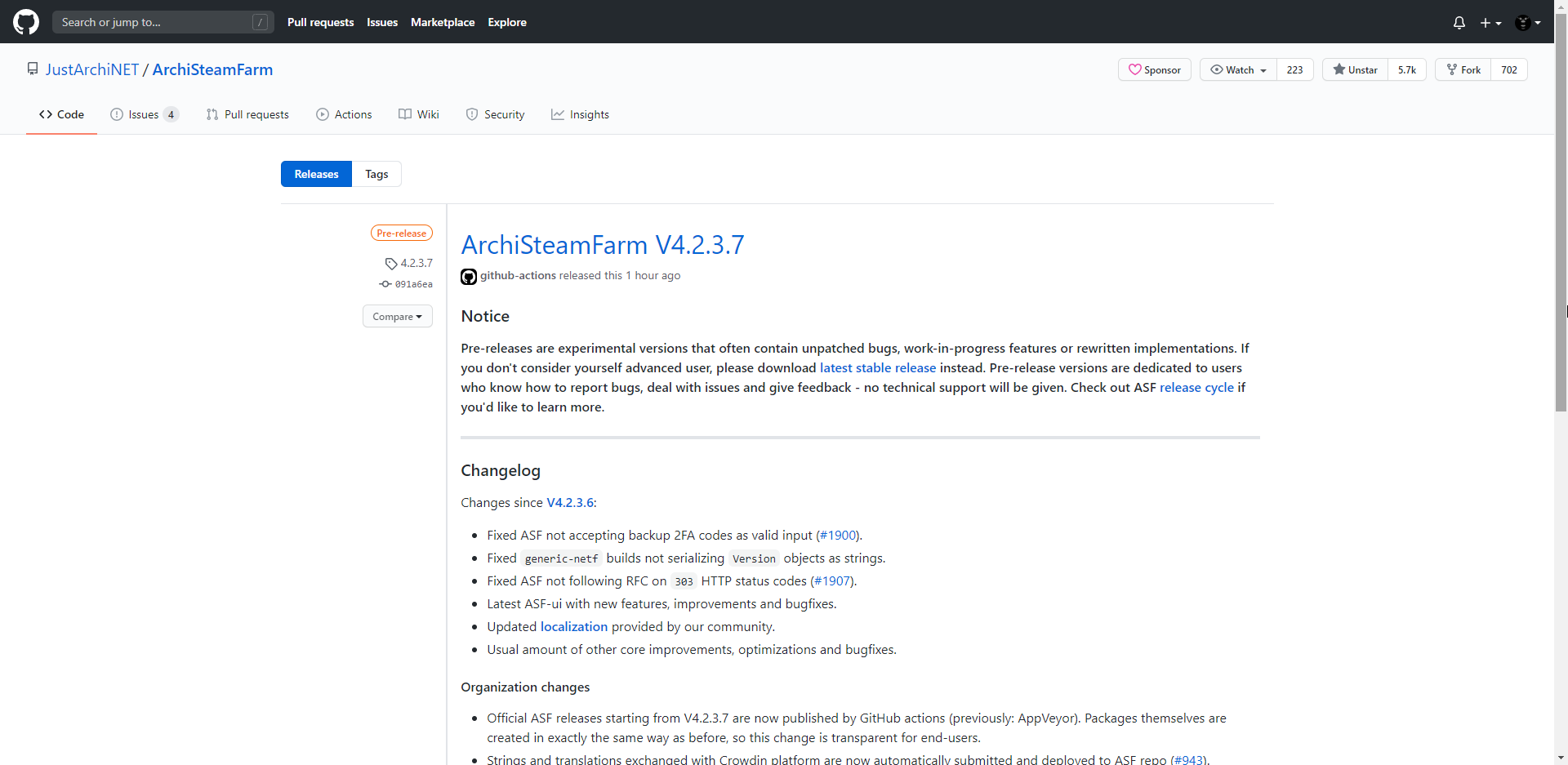Open issue #1907 link

(833, 581)
